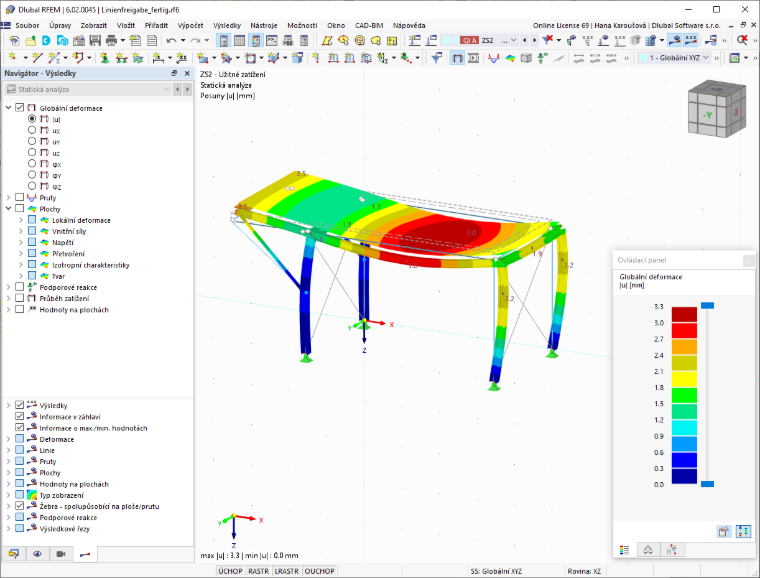The width and height of the screenshot is (760, 578).
Task: Expand the Napětí node
Action: coord(21,242)
